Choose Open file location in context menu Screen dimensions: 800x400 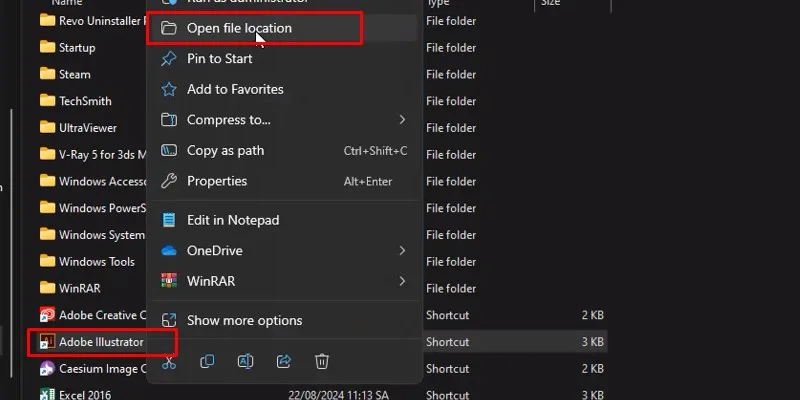pyautogui.click(x=283, y=28)
